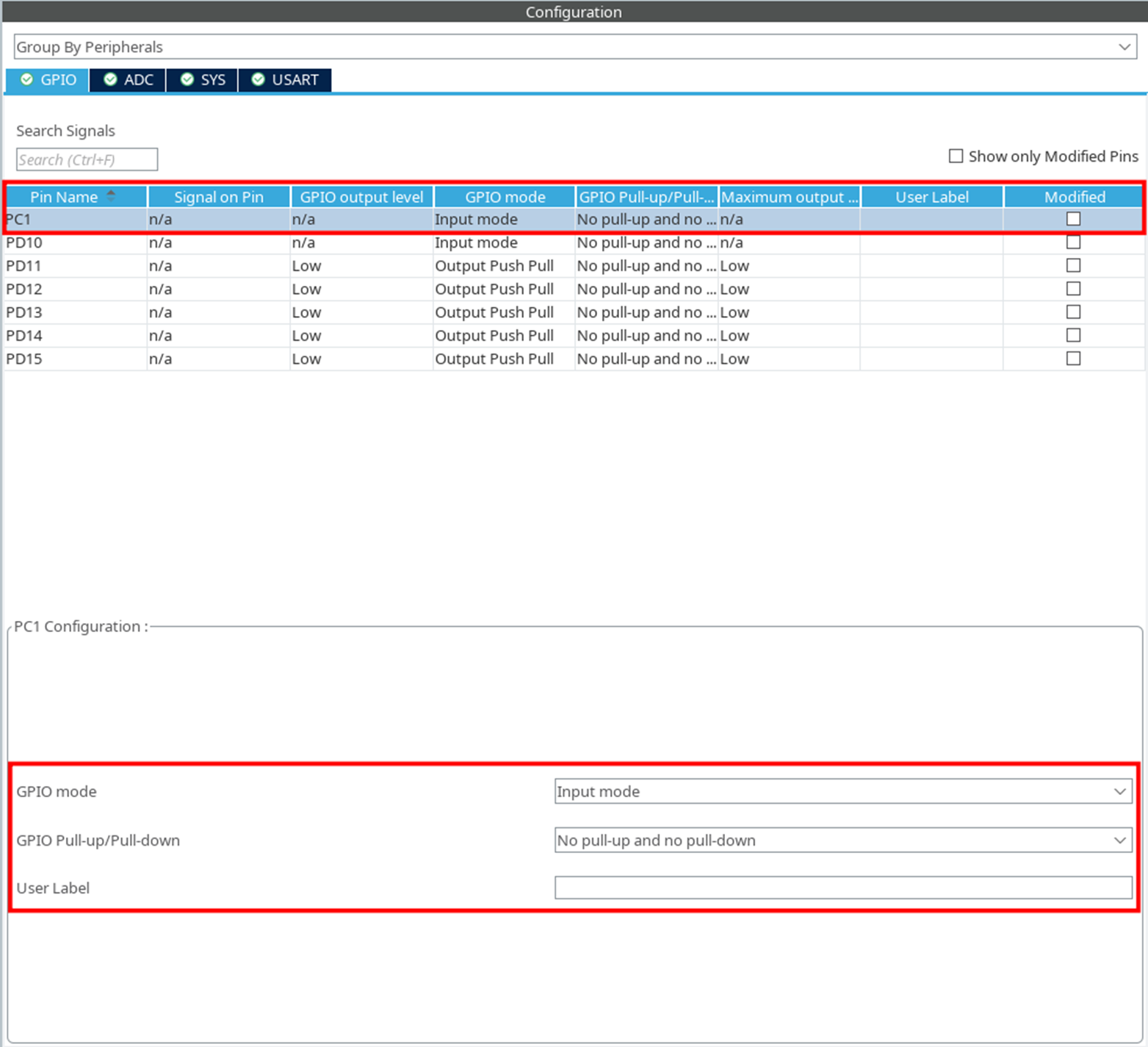The width and height of the screenshot is (1148, 1047).
Task: Toggle the Modified checkbox for PC1
Action: [1073, 219]
